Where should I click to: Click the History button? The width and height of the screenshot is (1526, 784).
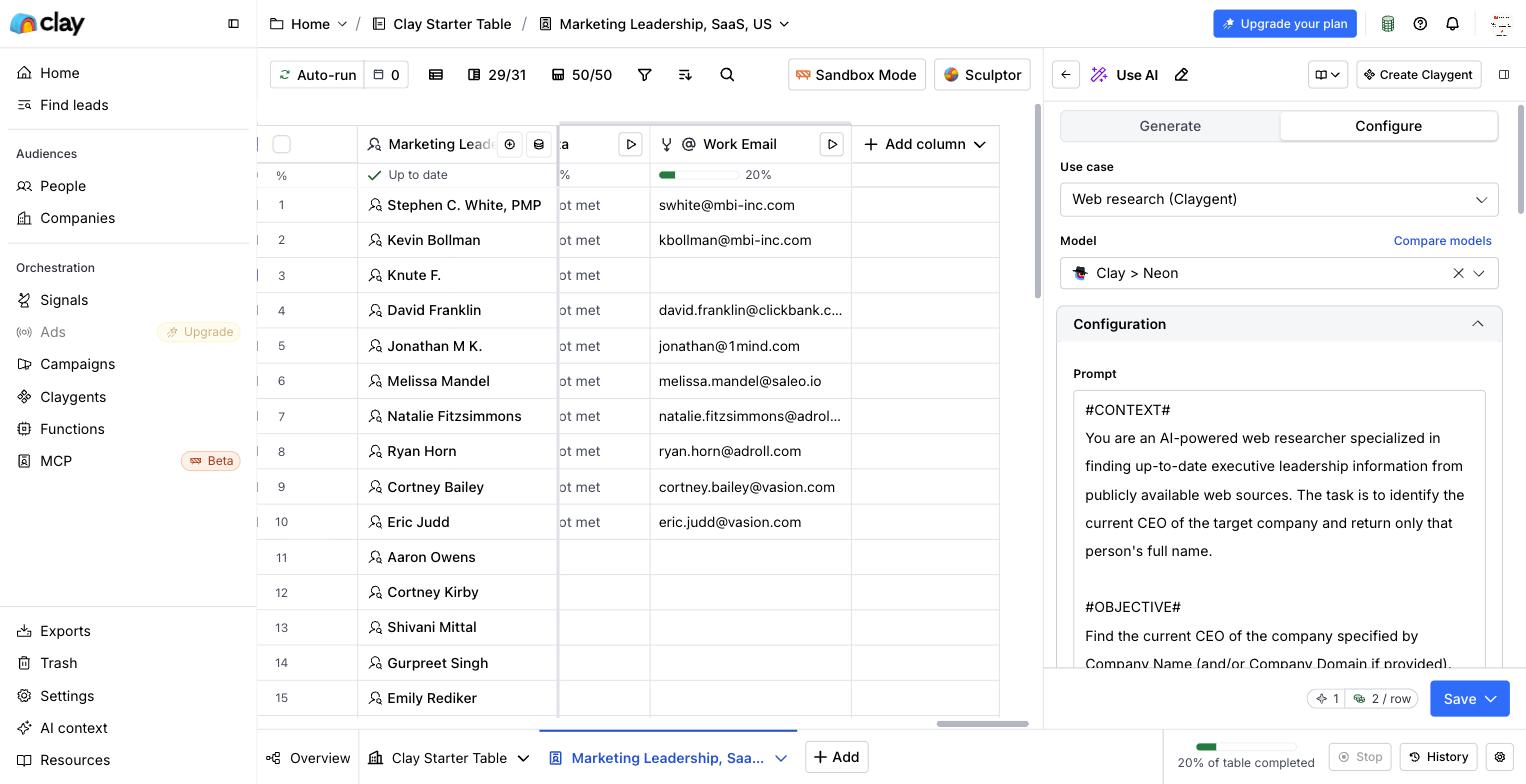pyautogui.click(x=1439, y=757)
